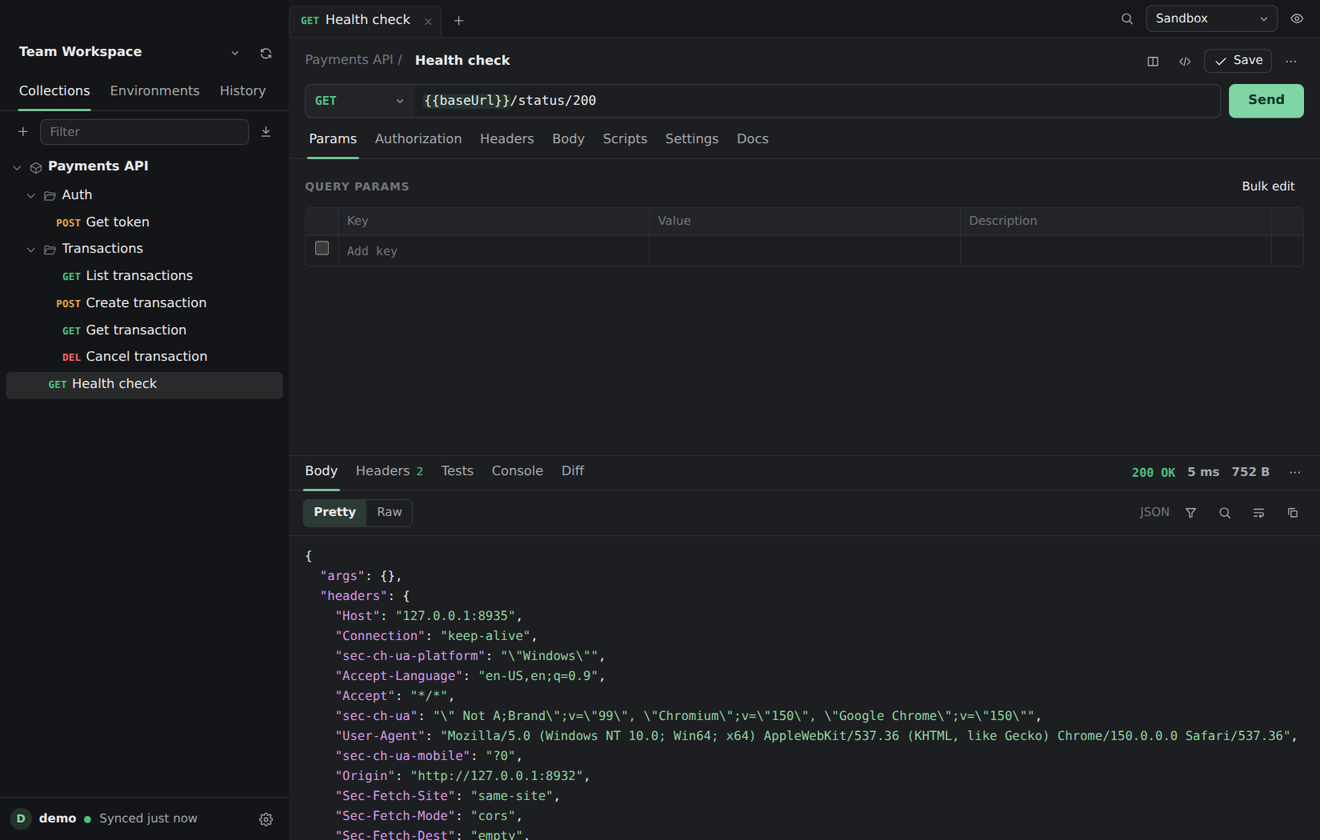Select the Create transaction request
This screenshot has width=1320, height=840.
pos(144,303)
